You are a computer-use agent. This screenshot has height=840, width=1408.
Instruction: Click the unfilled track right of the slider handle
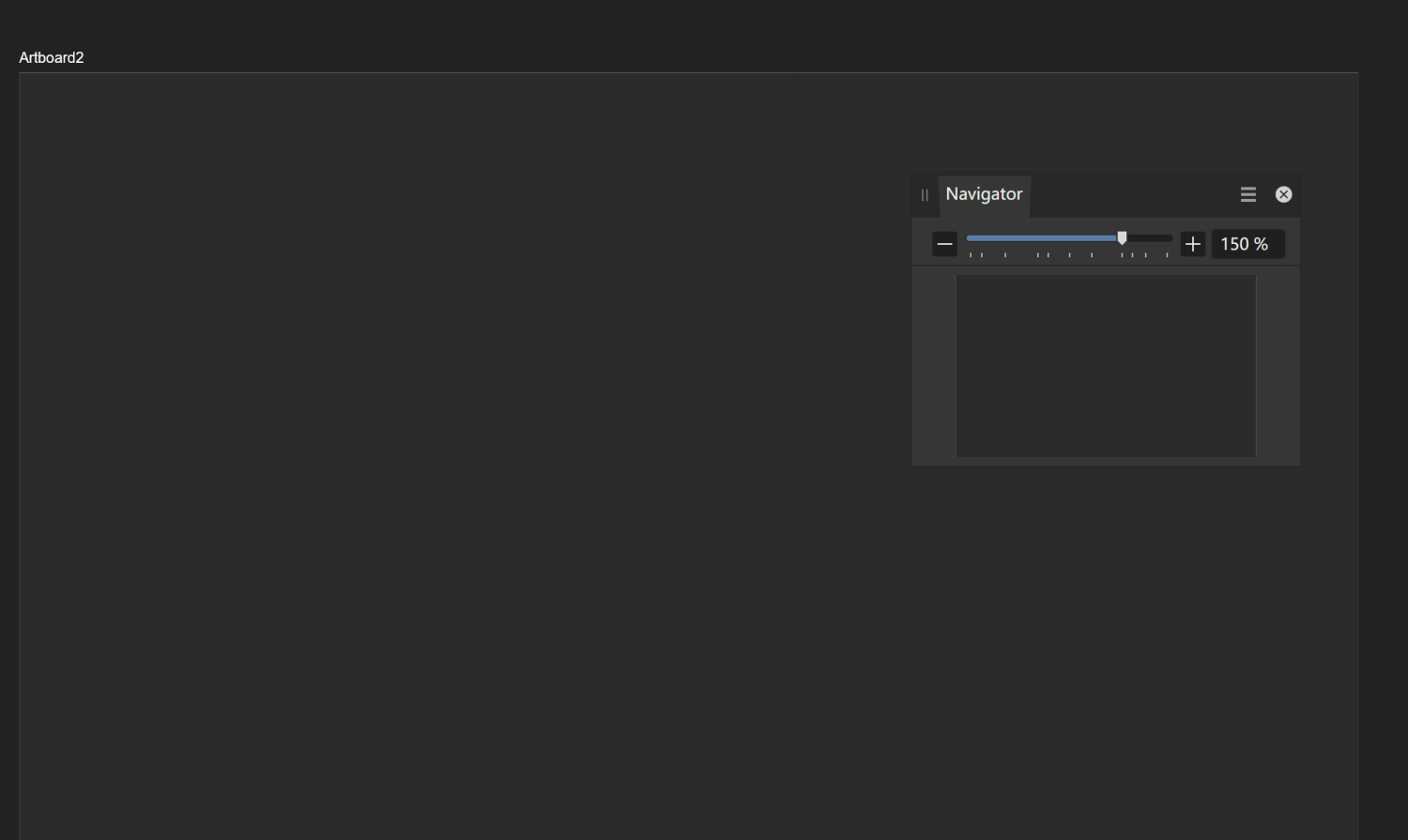click(x=1150, y=238)
